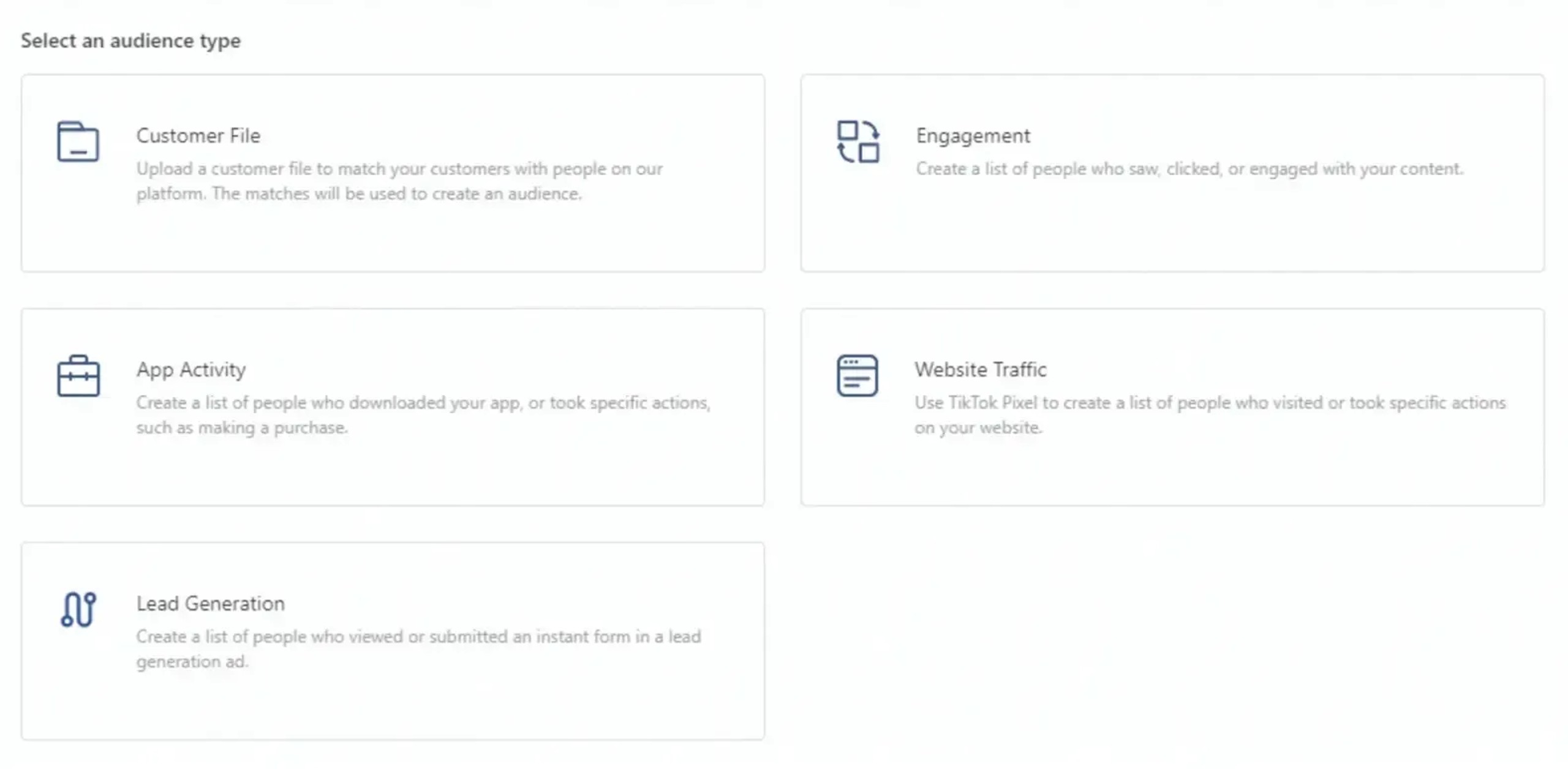Viewport: 1568px width, 769px height.
Task: Click the Website Traffic browser icon
Action: point(857,375)
